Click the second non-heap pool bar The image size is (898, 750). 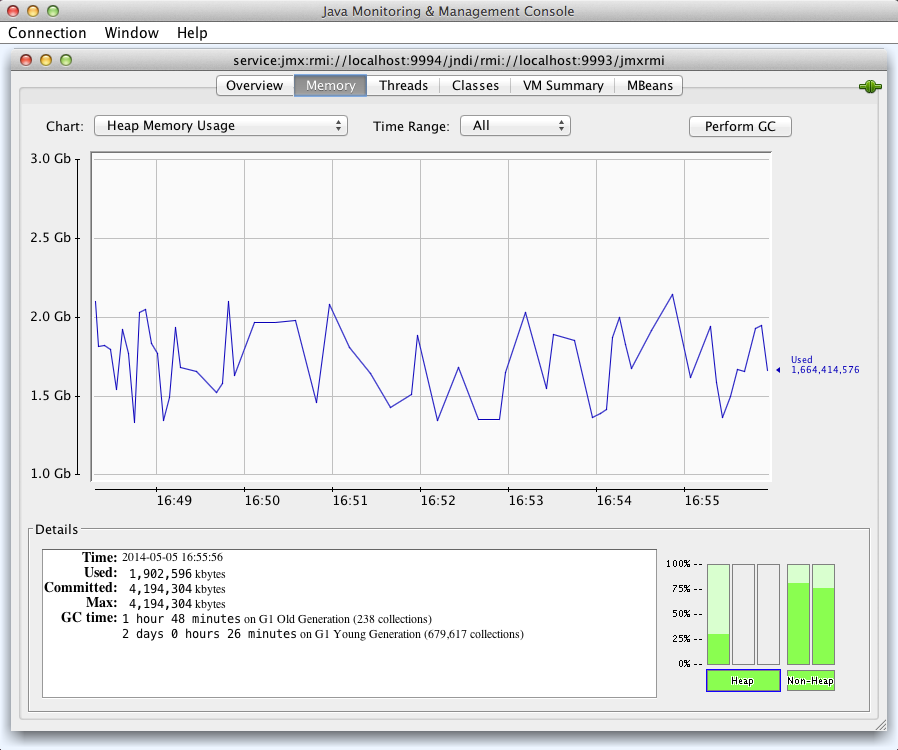(824, 614)
